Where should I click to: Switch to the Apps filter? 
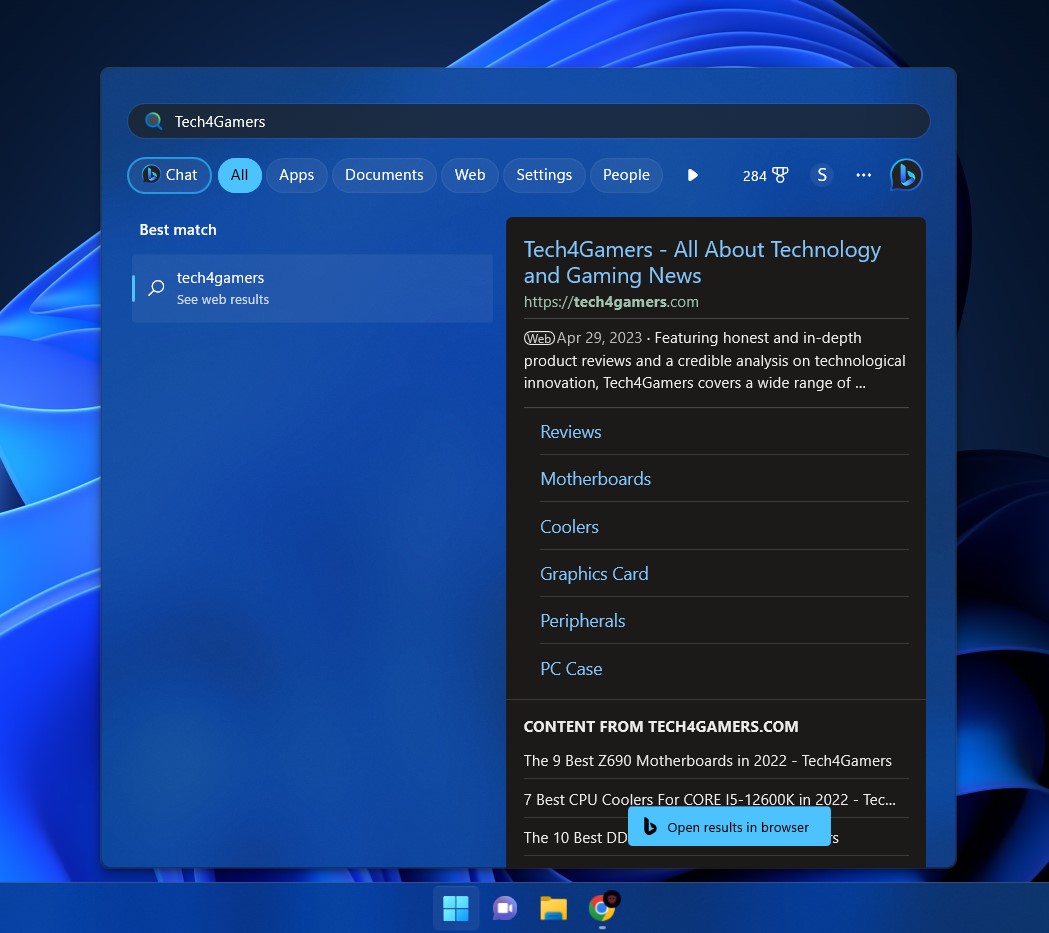pos(296,175)
